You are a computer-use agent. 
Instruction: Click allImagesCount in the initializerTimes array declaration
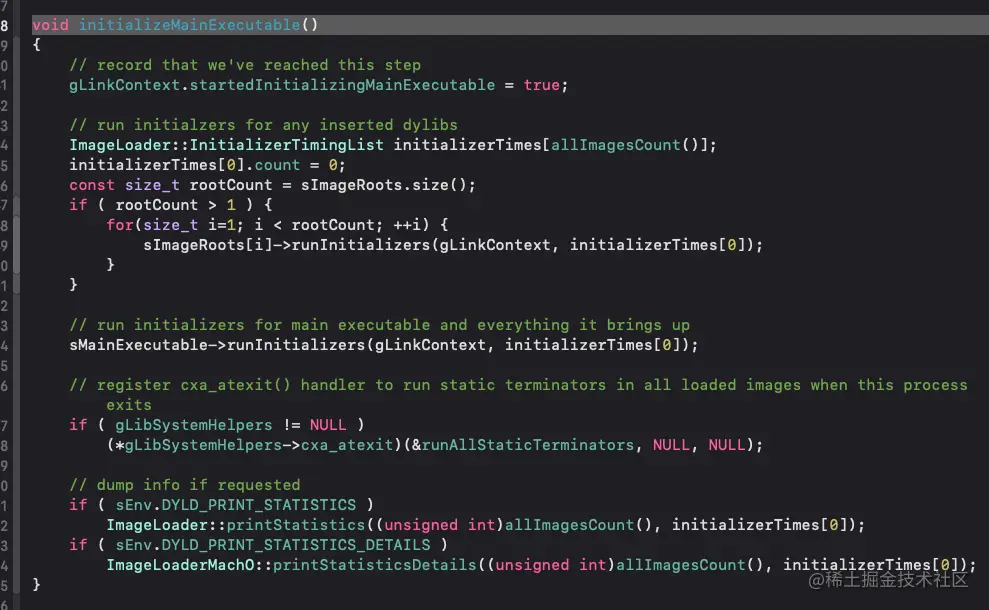(616, 145)
